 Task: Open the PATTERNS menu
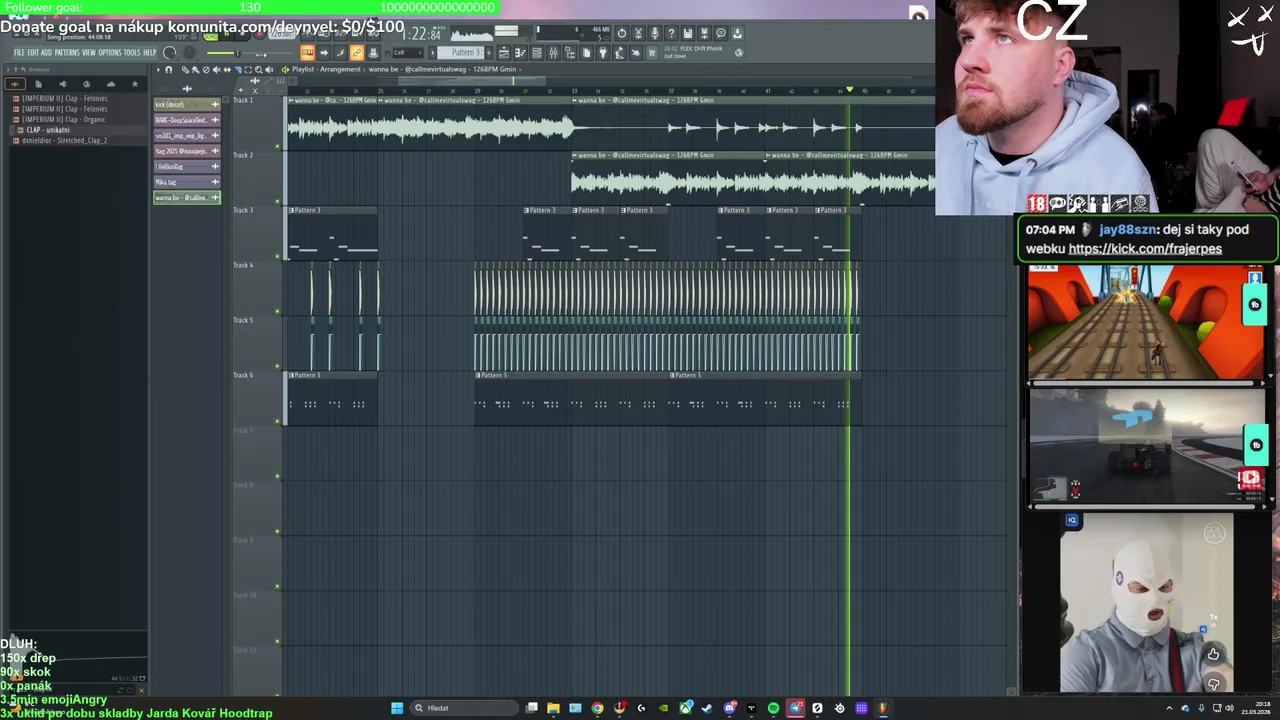(67, 53)
